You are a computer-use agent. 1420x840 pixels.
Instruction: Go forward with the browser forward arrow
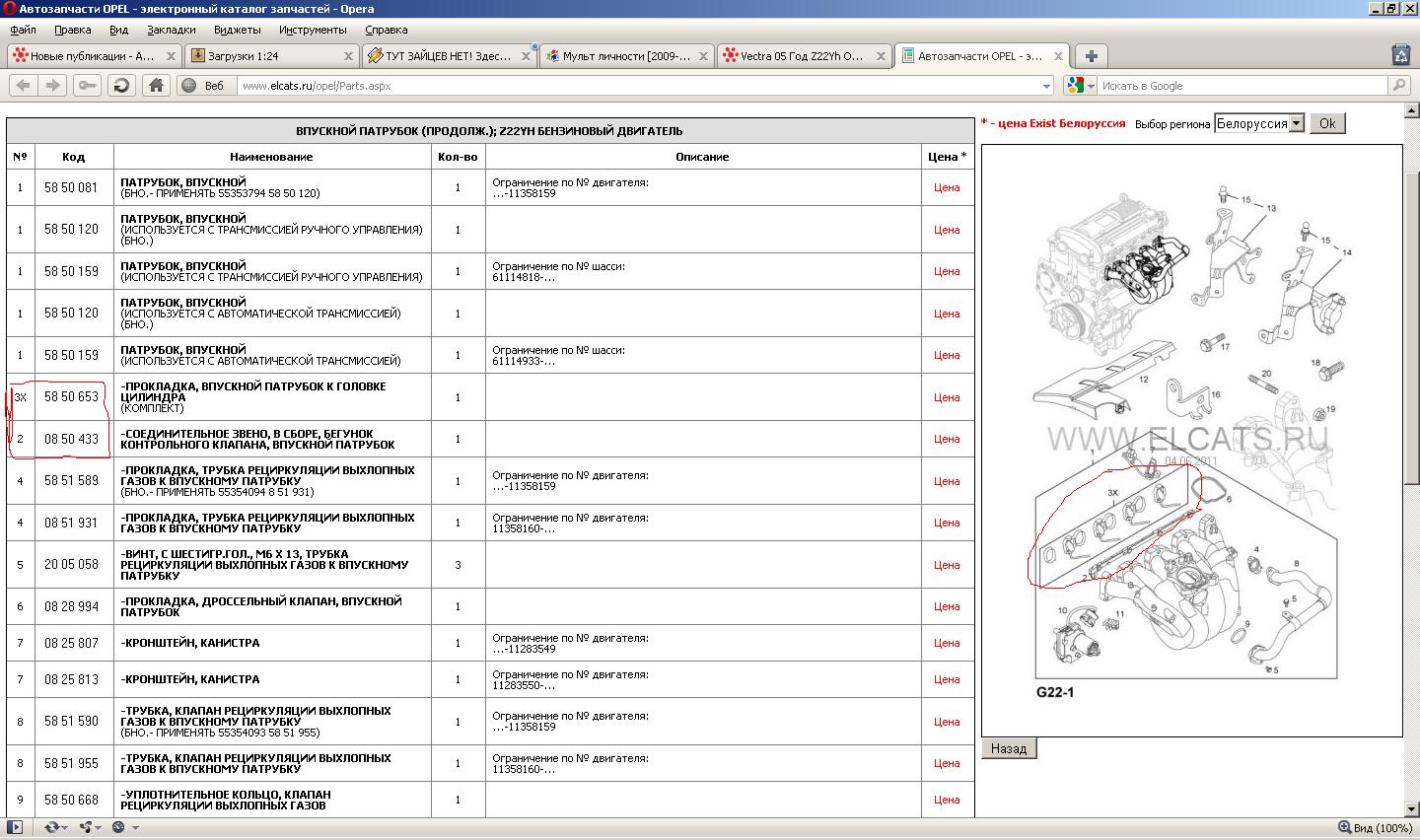coord(54,86)
